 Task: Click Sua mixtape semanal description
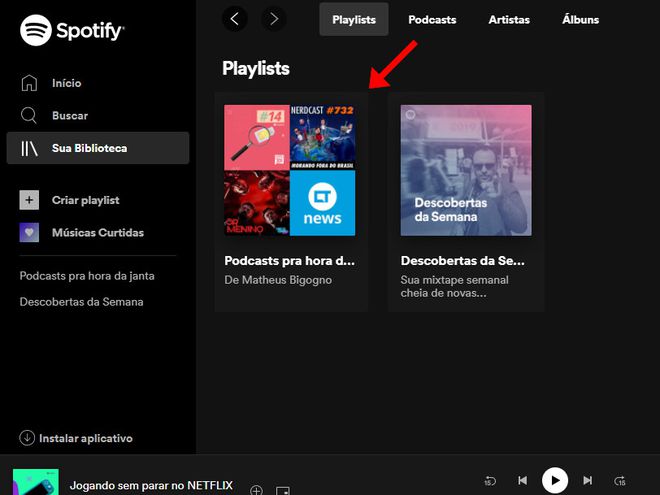455,286
